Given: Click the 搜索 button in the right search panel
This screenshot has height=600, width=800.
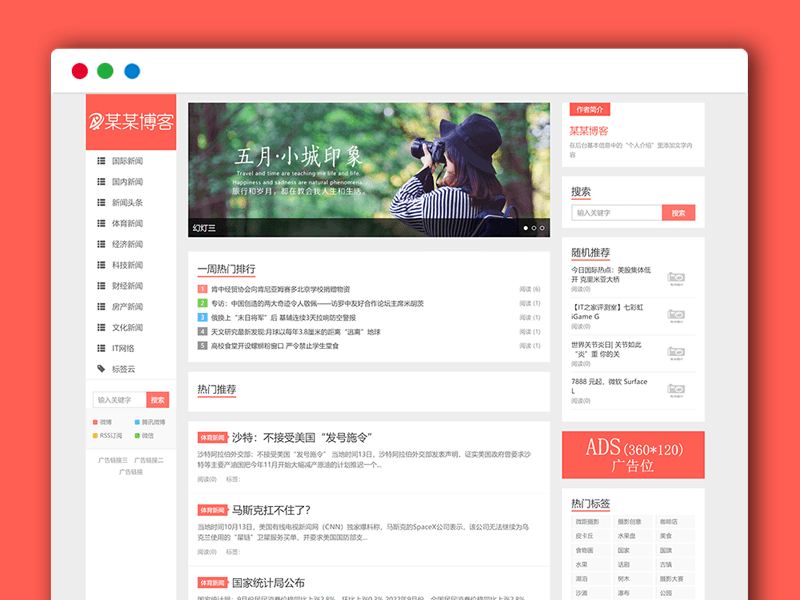Looking at the screenshot, I should (x=679, y=213).
